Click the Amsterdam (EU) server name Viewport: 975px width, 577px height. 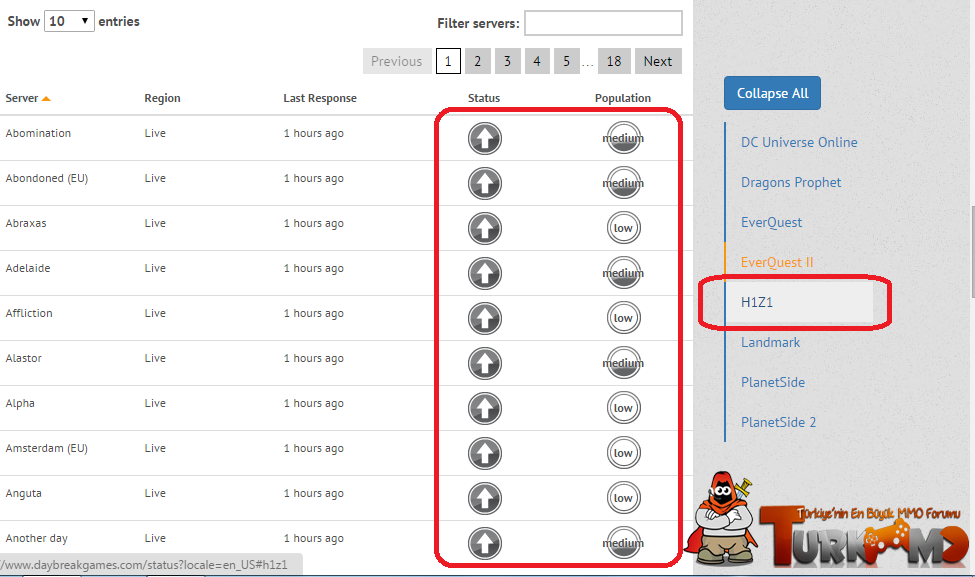[47, 448]
